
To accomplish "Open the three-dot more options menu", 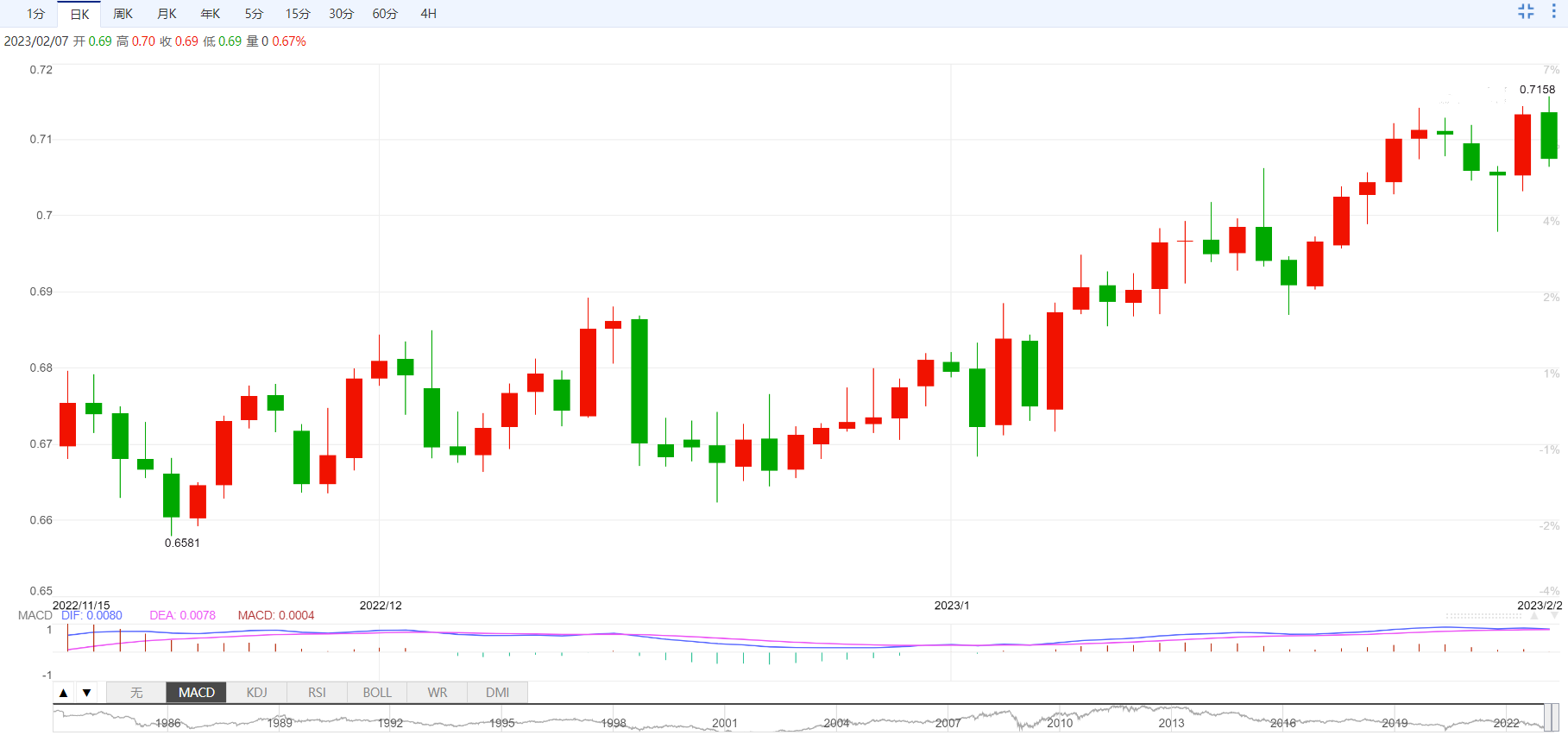I will click(1553, 11).
